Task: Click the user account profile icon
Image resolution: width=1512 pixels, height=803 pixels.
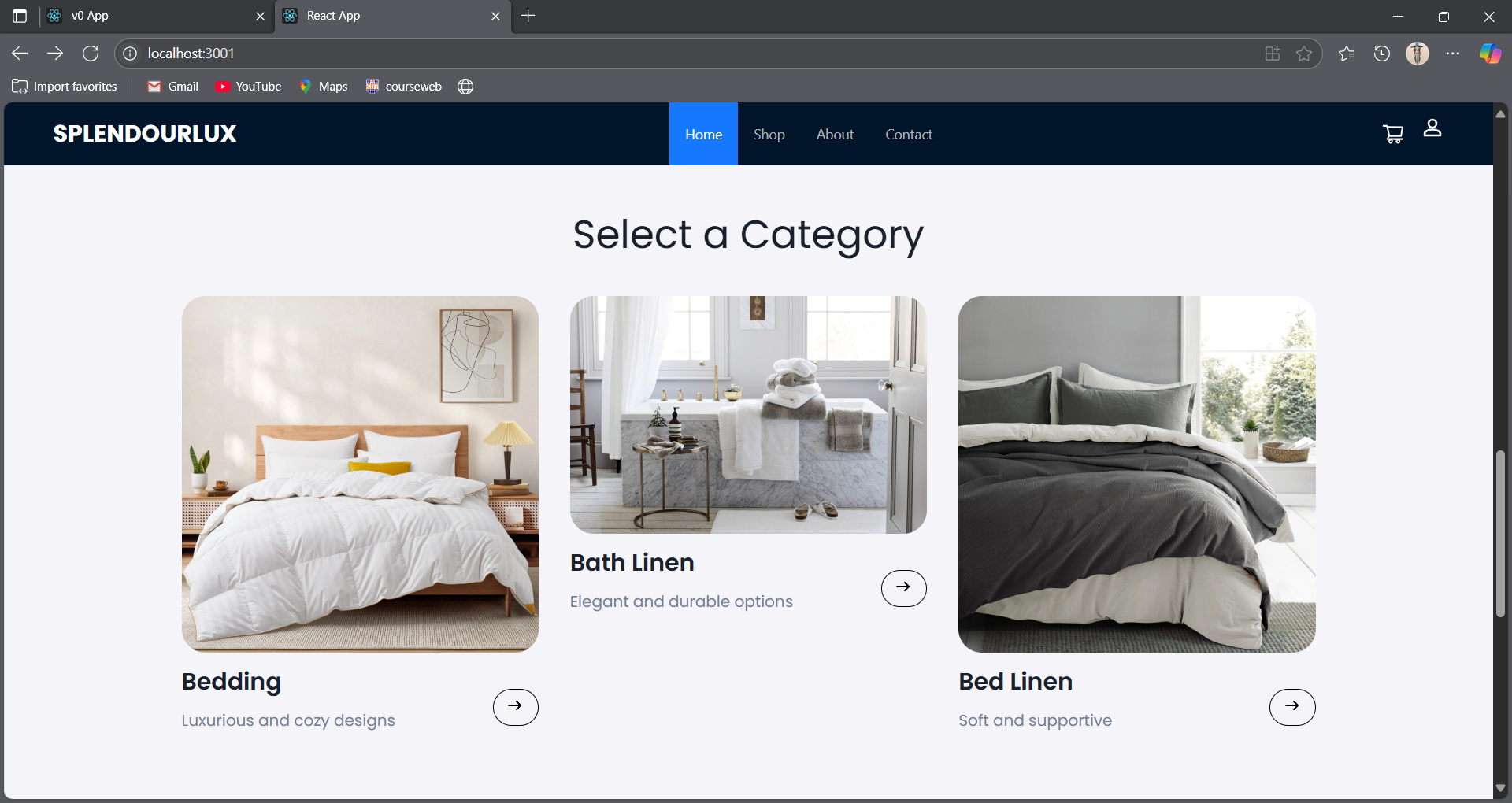Action: tap(1432, 128)
